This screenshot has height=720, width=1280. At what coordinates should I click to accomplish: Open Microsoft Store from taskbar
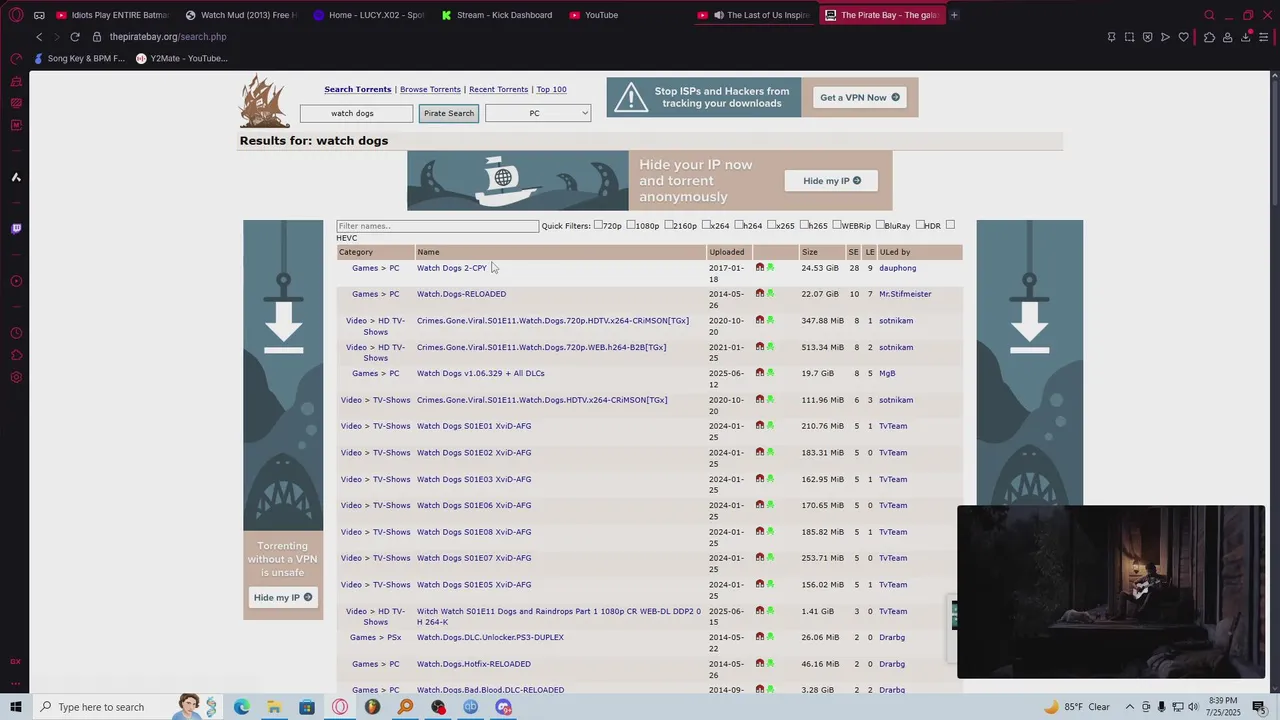tap(307, 707)
